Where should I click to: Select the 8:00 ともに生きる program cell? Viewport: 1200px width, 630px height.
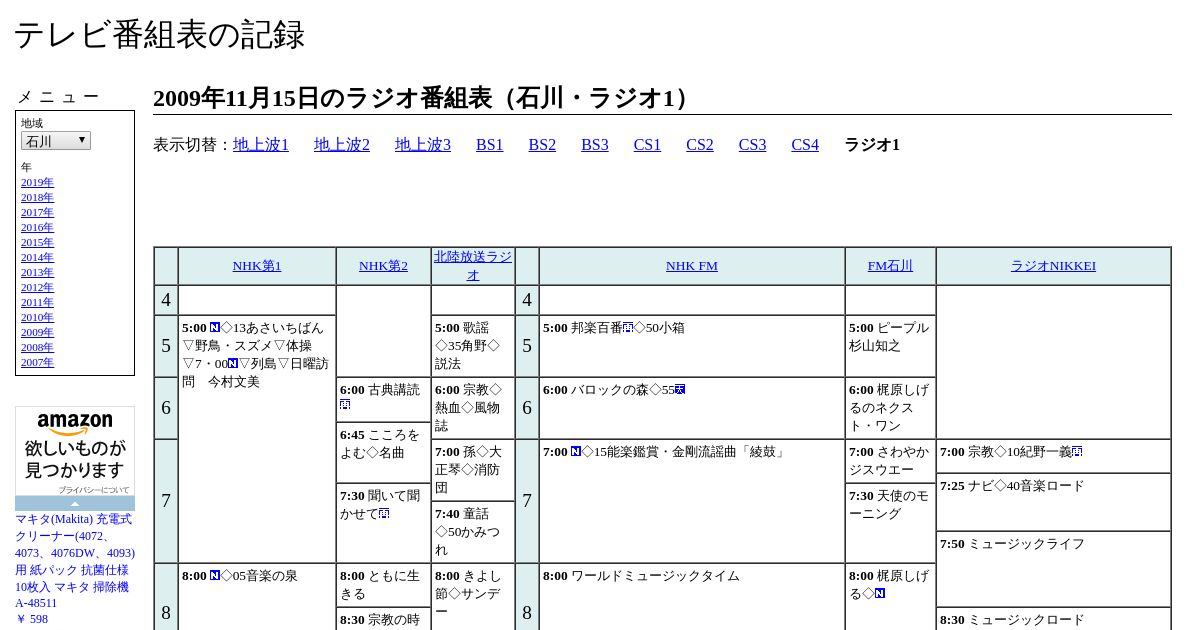pos(383,585)
